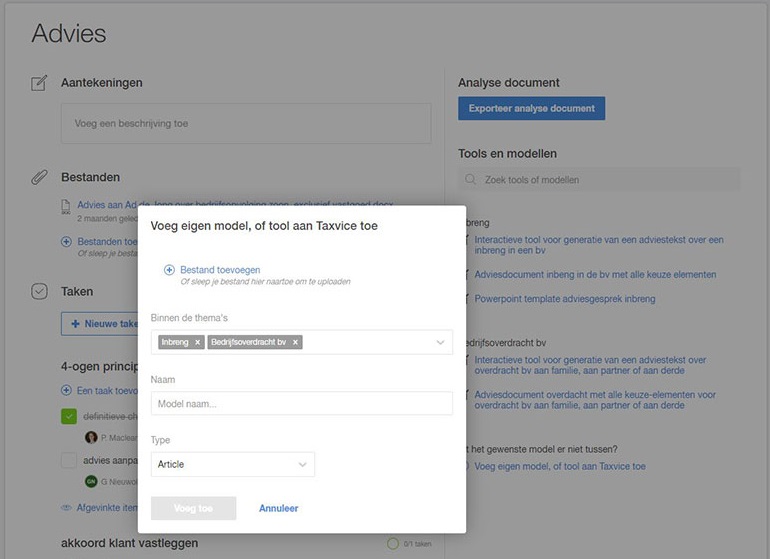Click the green GN avatar of G Nieuwo
Viewport: 770px width, 559px height.
[91, 481]
